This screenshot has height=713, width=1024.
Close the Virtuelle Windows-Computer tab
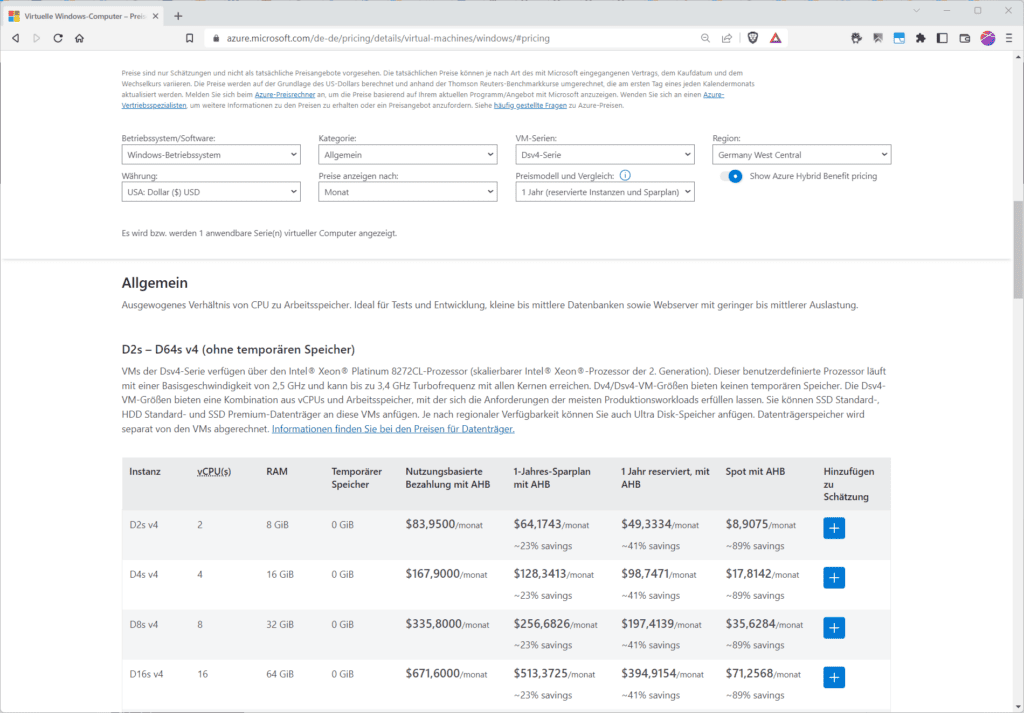pos(155,16)
